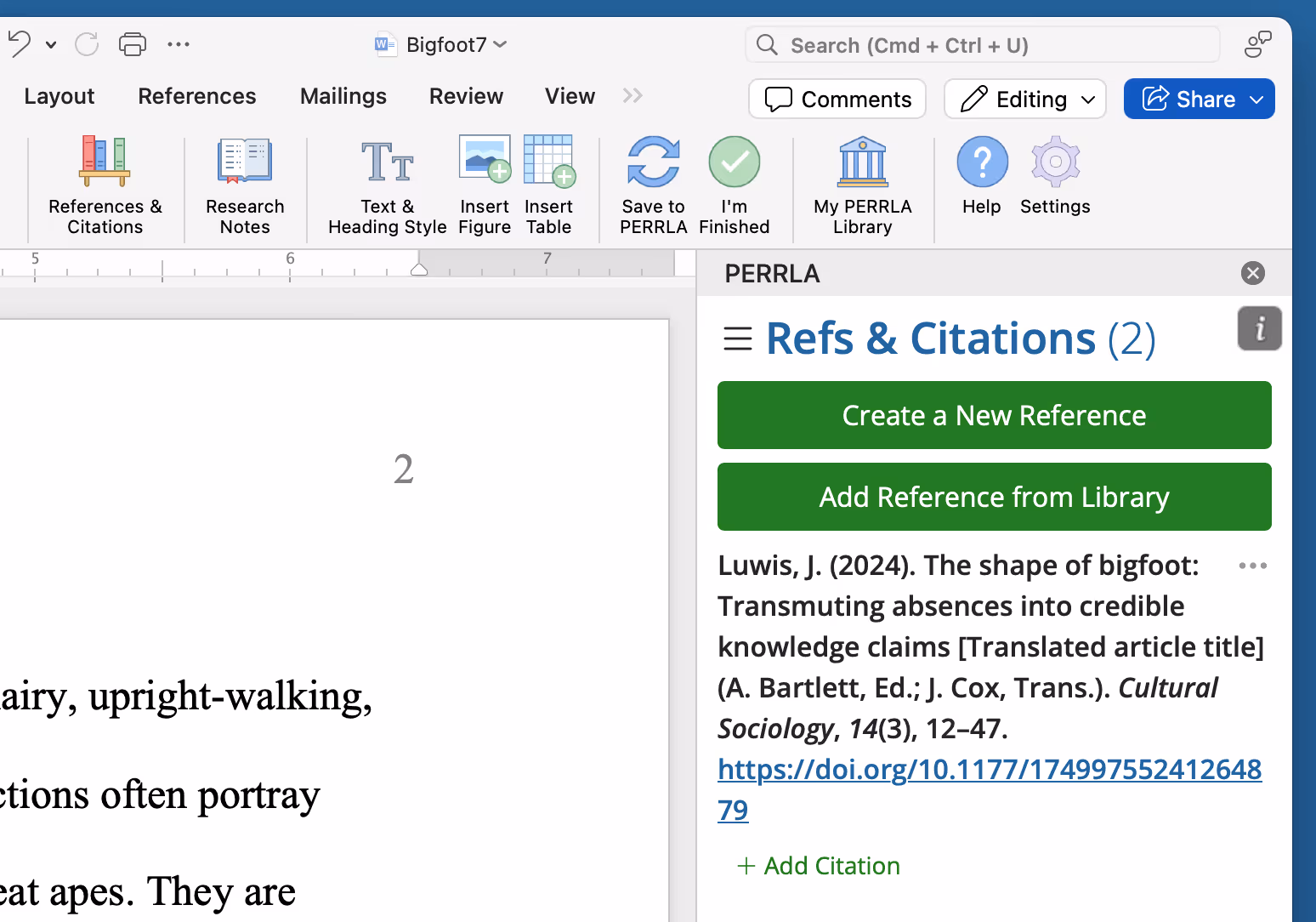Screen dimensions: 1316x922
Task: Click the info icon in PERRLA panel
Action: (x=1260, y=328)
